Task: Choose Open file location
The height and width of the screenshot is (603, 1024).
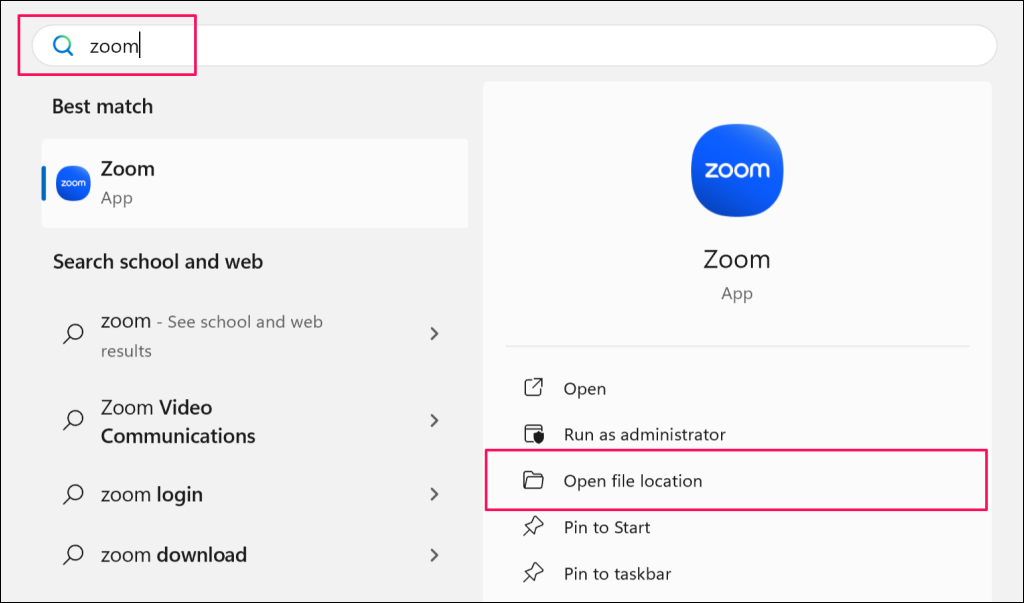Action: coord(633,481)
